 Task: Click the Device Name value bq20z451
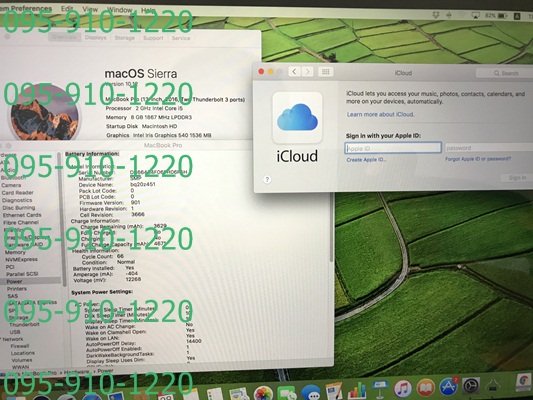(x=143, y=184)
